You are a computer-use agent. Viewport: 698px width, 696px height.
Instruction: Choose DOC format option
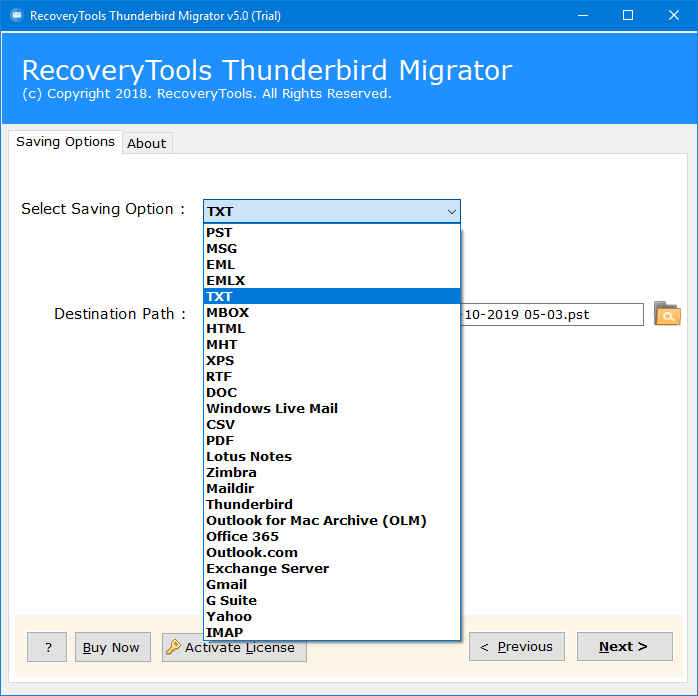(x=332, y=393)
